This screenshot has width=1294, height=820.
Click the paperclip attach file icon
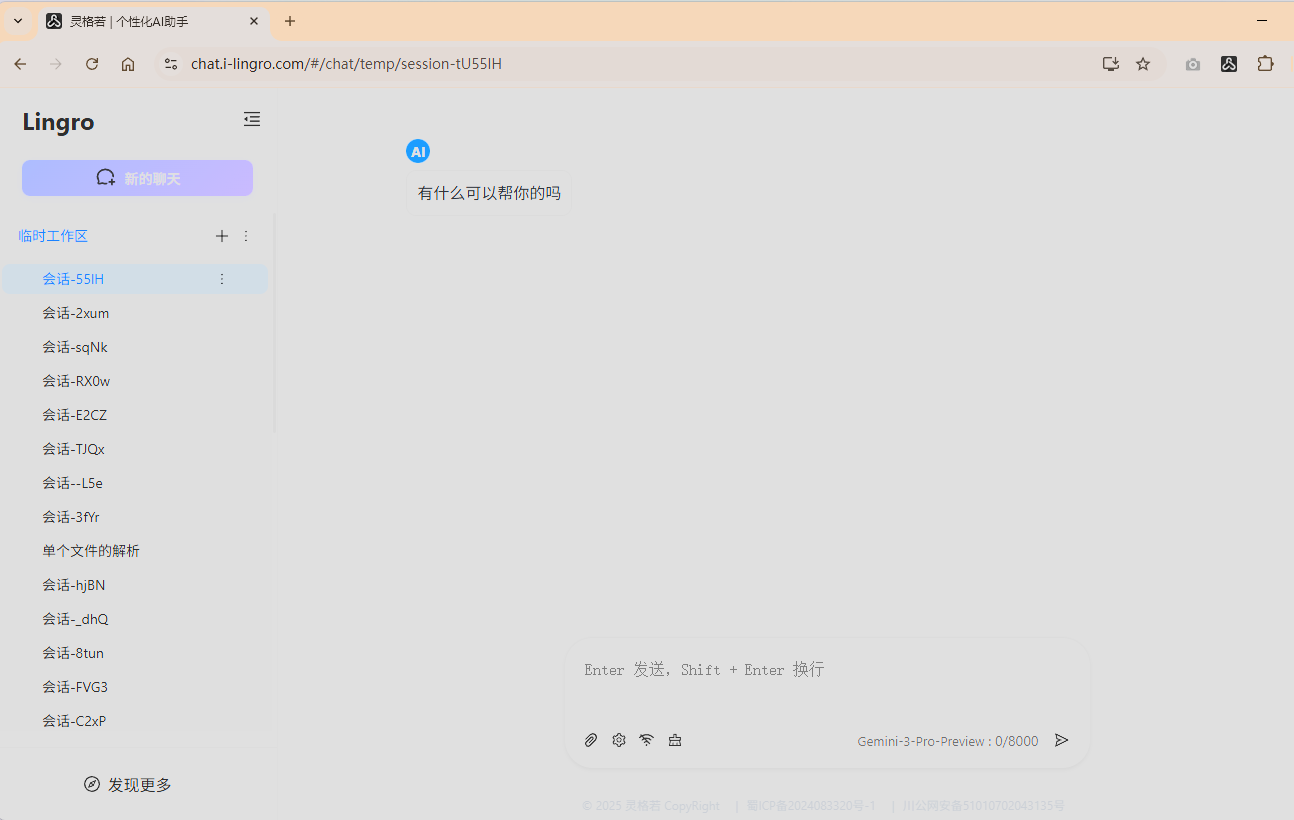pyautogui.click(x=591, y=740)
